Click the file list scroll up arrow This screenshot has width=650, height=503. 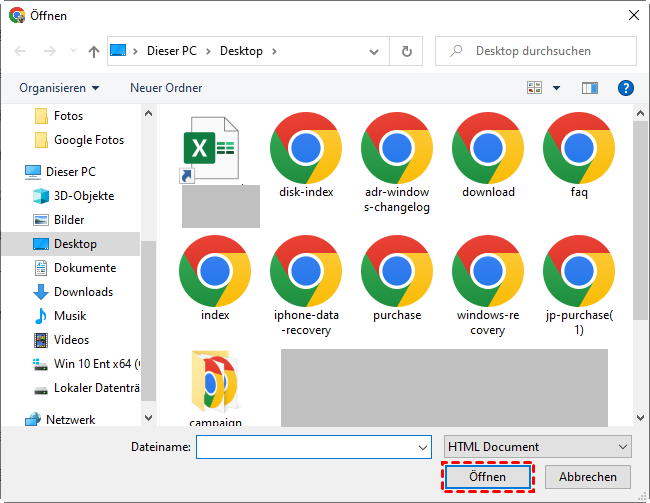click(640, 113)
